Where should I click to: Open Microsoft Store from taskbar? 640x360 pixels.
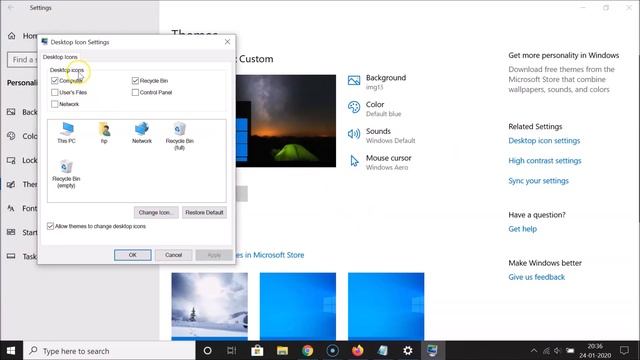(x=257, y=351)
